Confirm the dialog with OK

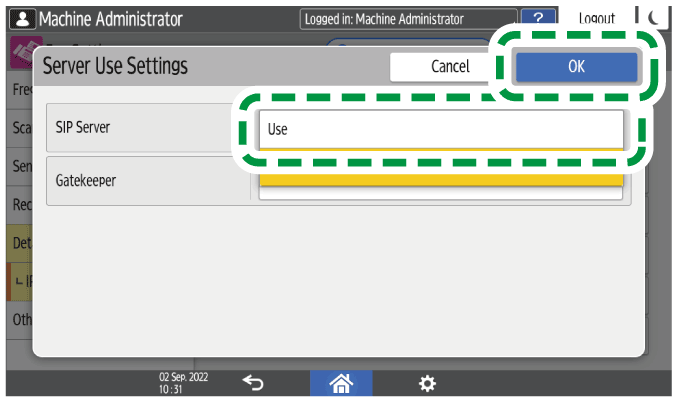tap(576, 67)
